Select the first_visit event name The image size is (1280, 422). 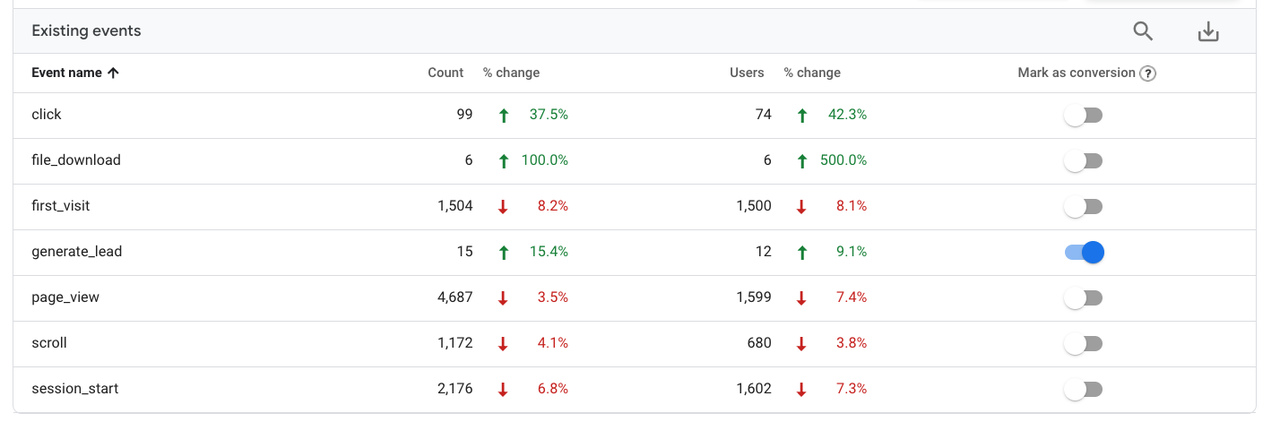(61, 206)
